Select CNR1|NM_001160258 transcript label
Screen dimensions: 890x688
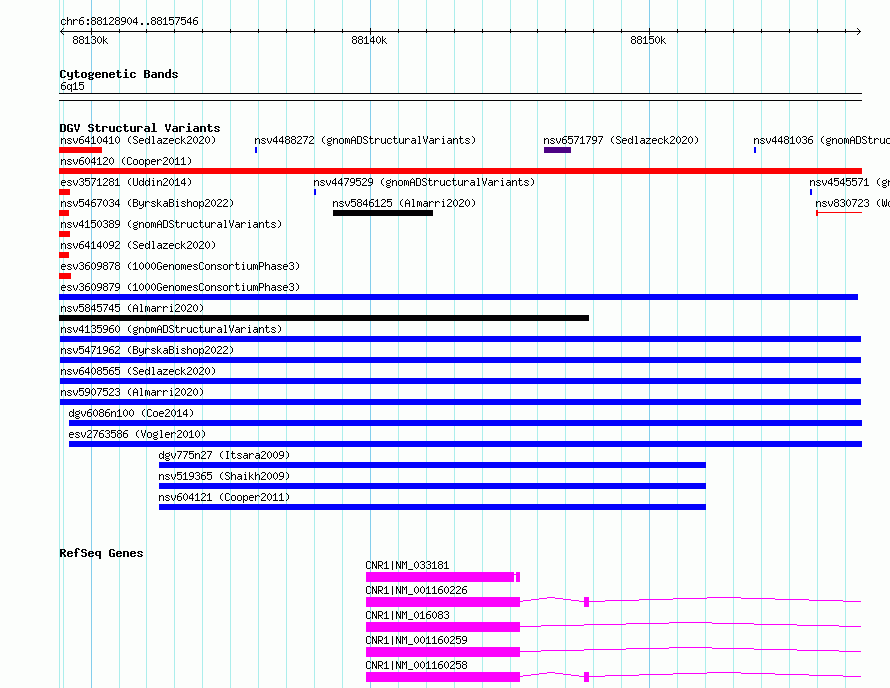point(416,665)
